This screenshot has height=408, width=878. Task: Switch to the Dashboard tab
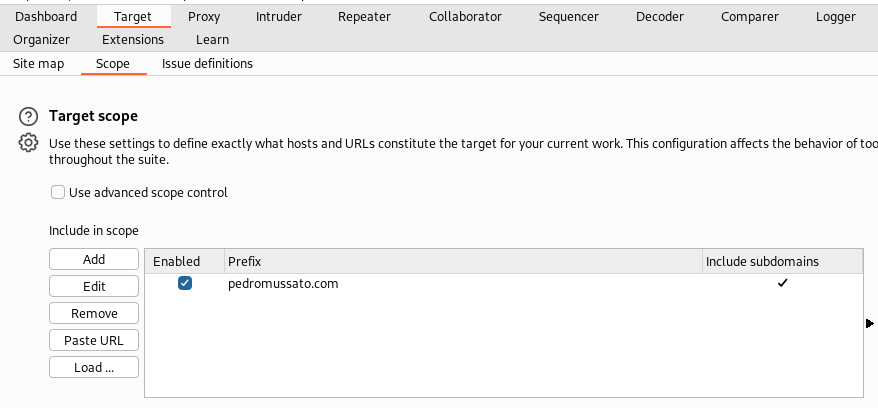[46, 16]
